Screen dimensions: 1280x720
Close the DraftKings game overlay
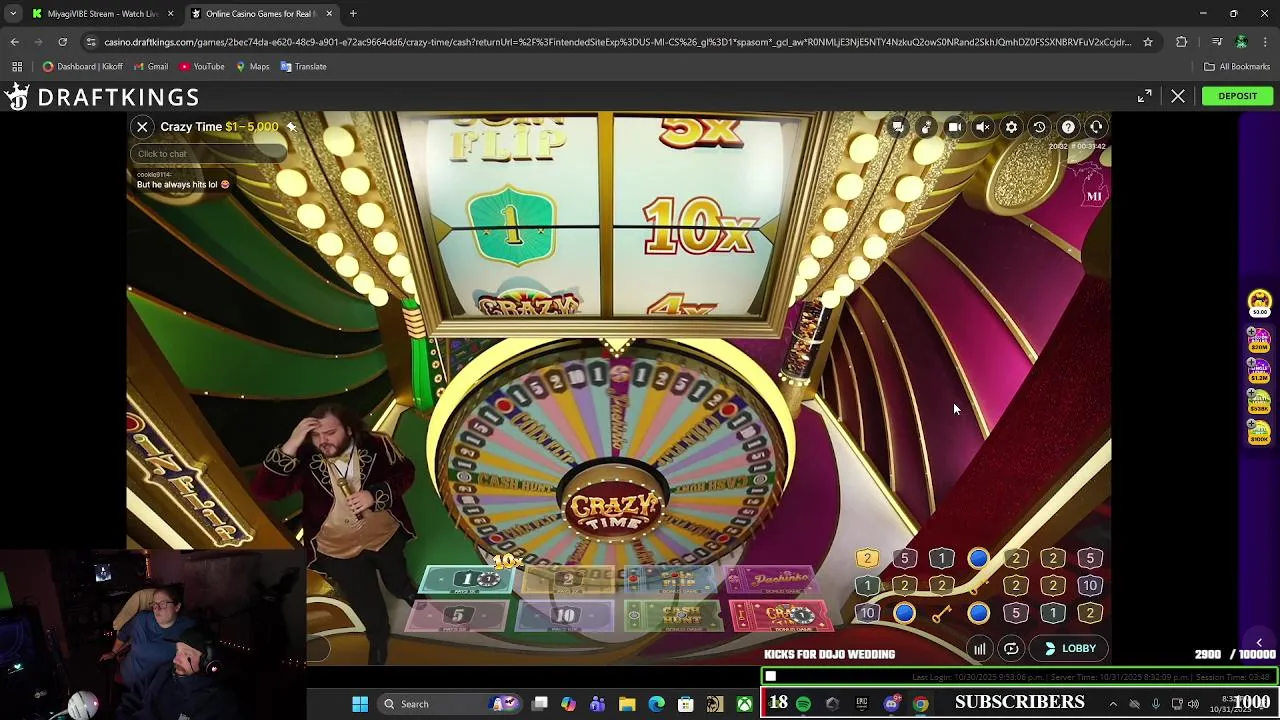pyautogui.click(x=1178, y=96)
